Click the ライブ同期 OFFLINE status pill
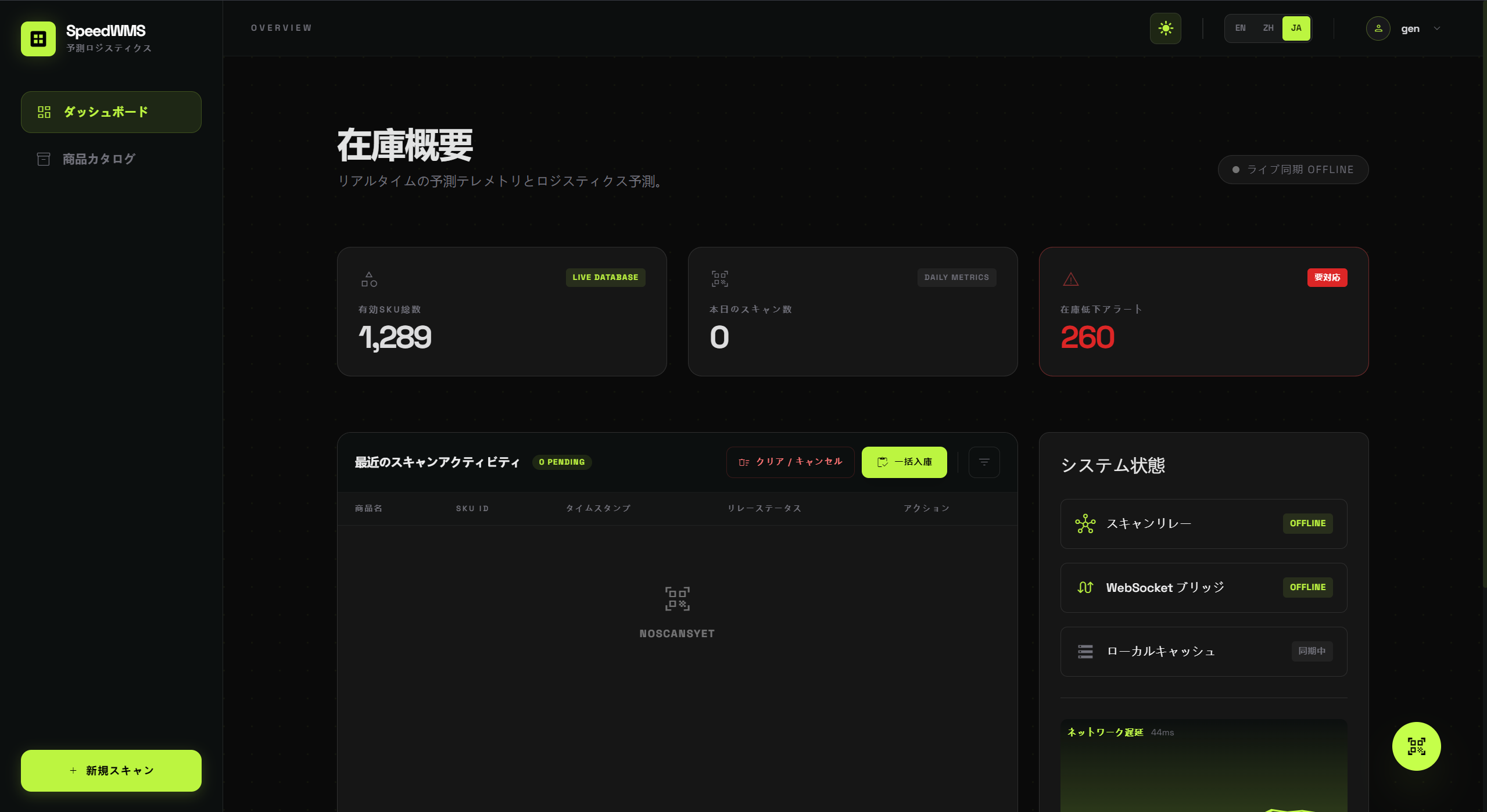 (1293, 170)
